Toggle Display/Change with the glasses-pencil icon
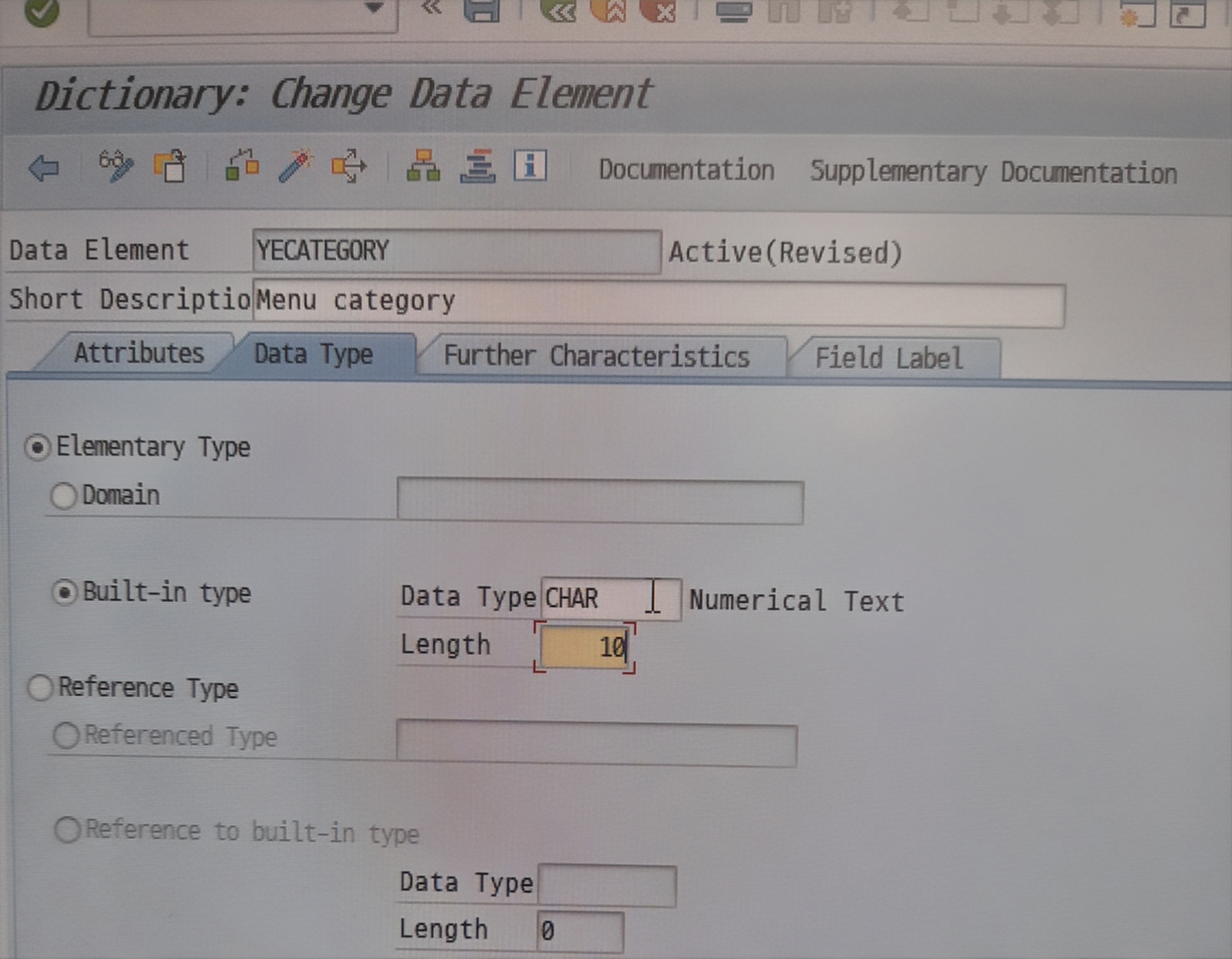Screen dimensions: 1232x959 (116, 166)
